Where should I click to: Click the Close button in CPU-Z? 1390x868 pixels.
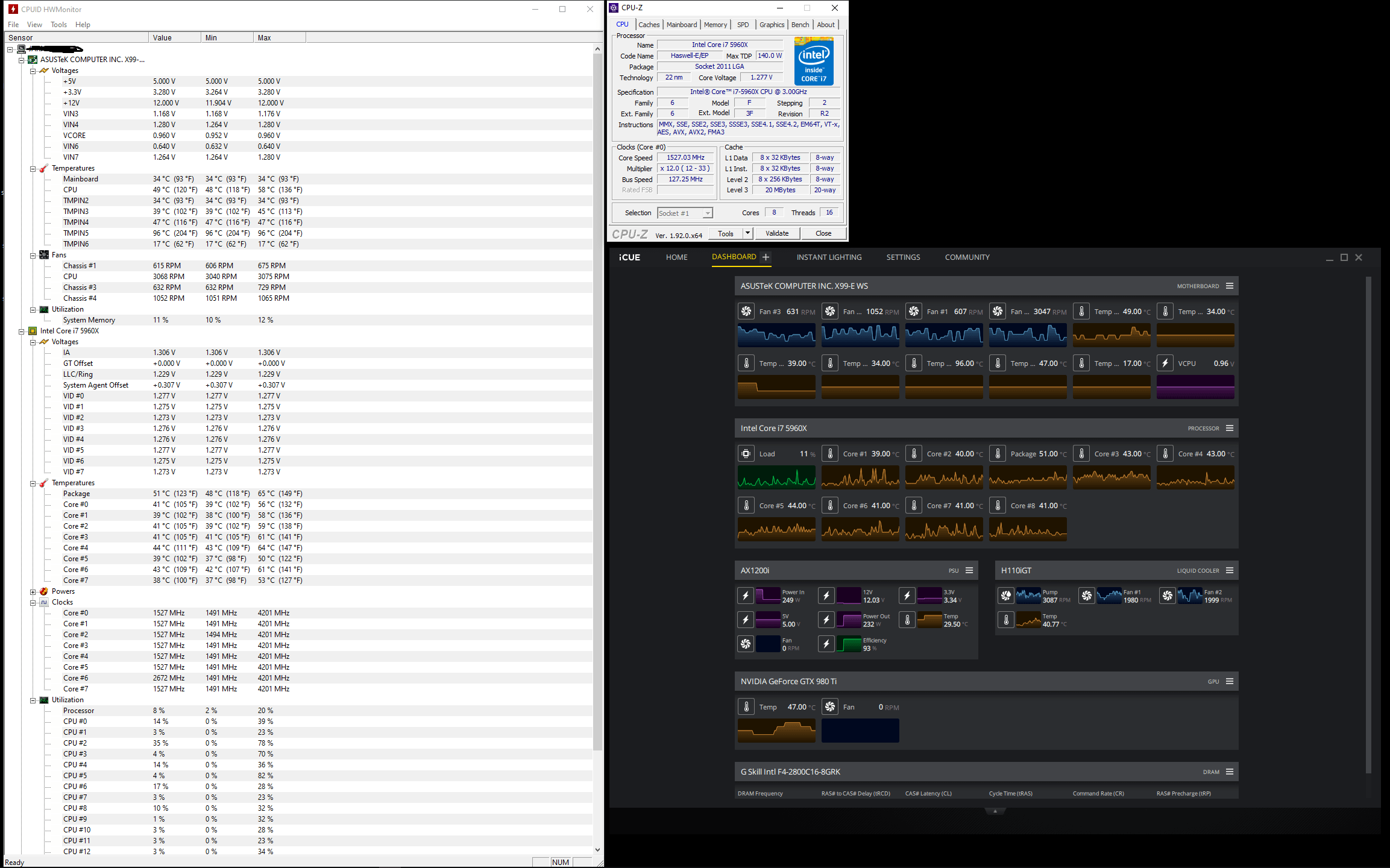(x=823, y=233)
